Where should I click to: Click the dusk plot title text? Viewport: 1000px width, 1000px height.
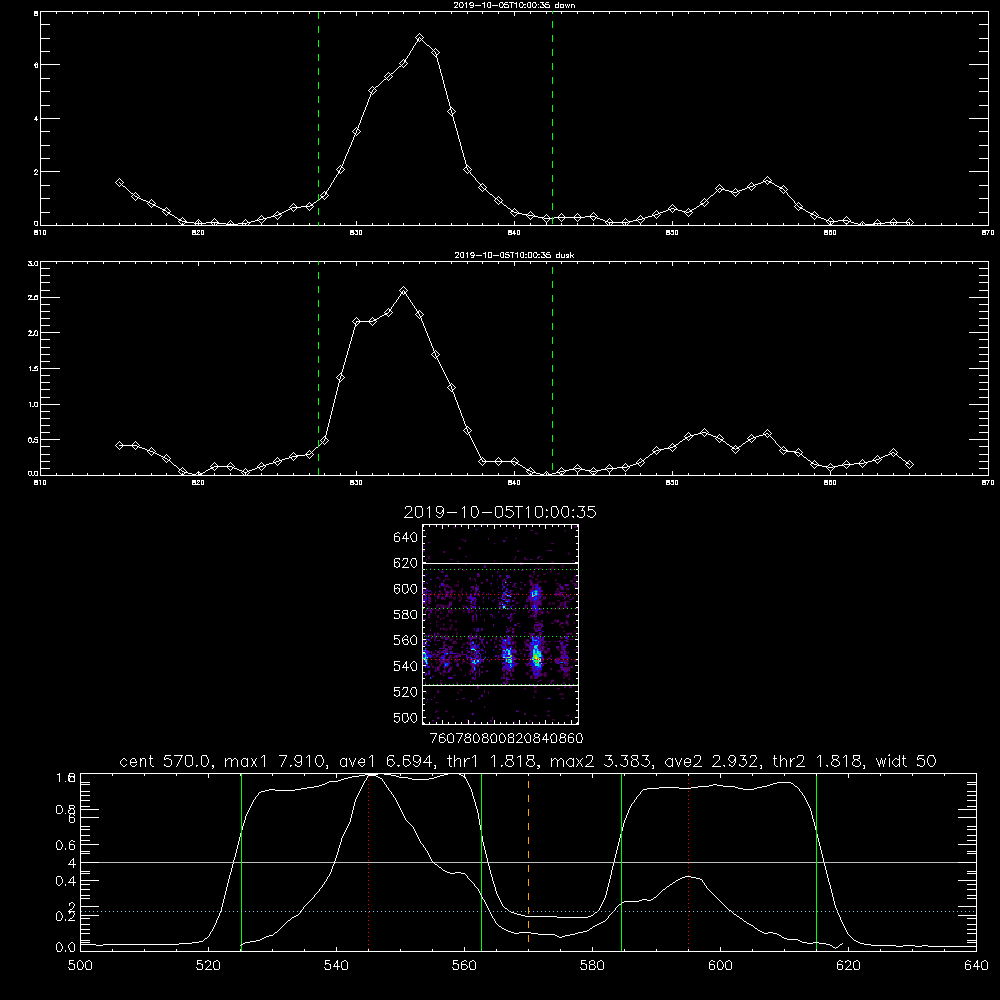514,255
